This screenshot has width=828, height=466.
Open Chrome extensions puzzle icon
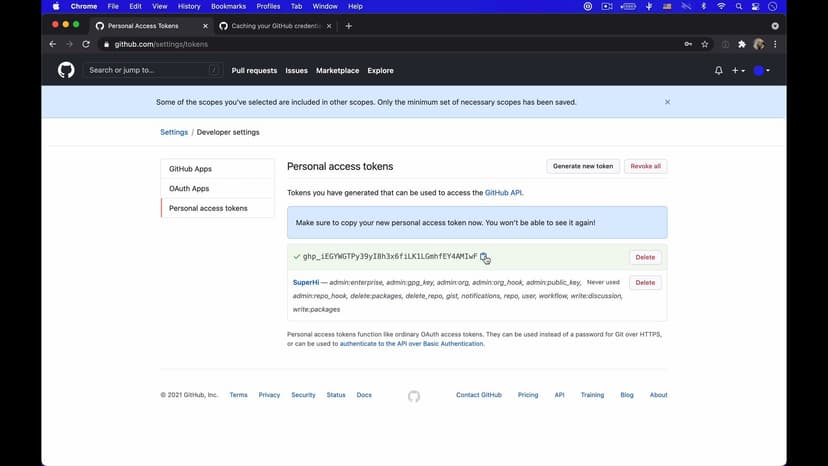[741, 44]
